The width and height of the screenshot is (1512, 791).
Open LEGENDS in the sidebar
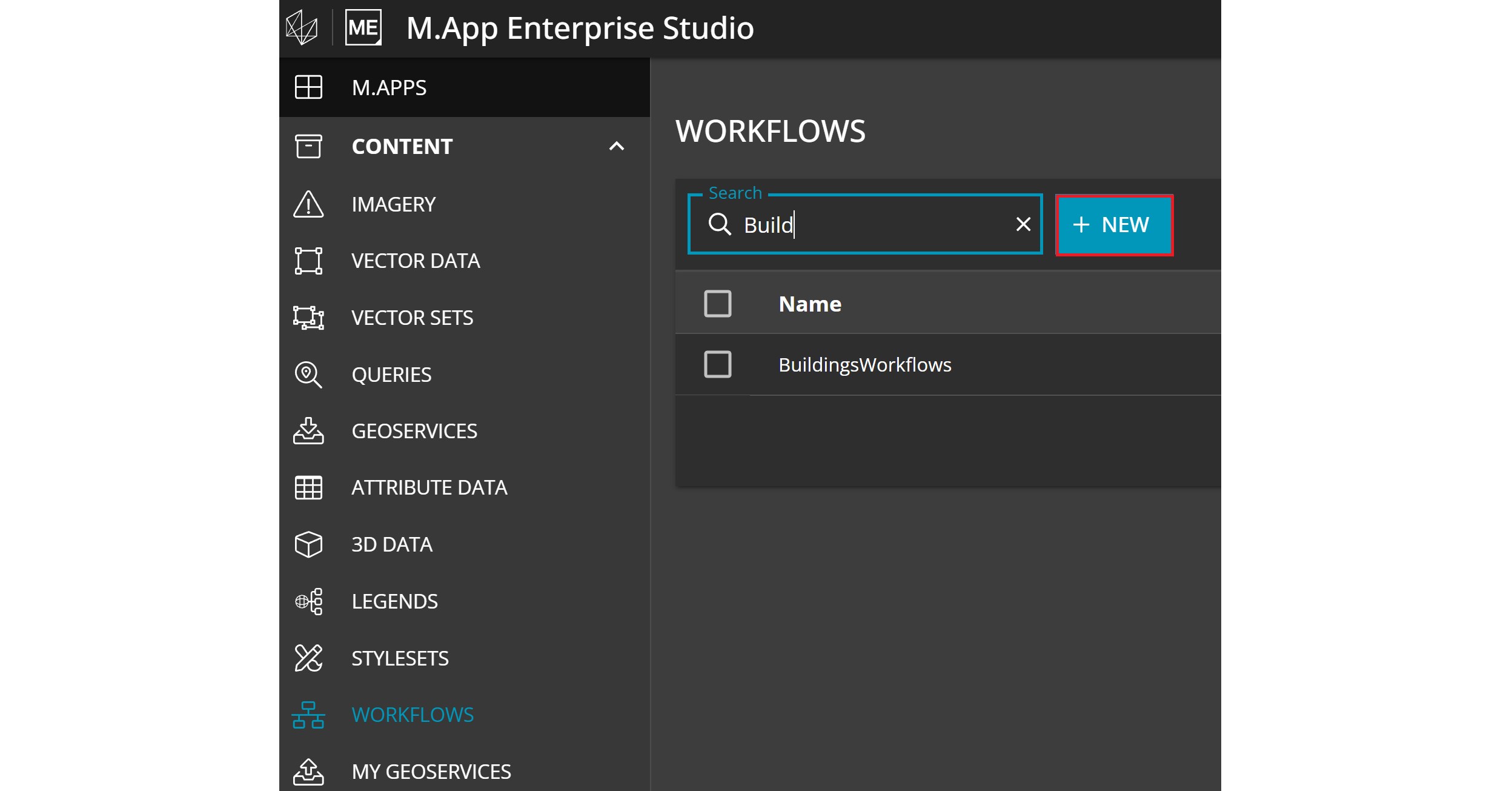pos(465,601)
